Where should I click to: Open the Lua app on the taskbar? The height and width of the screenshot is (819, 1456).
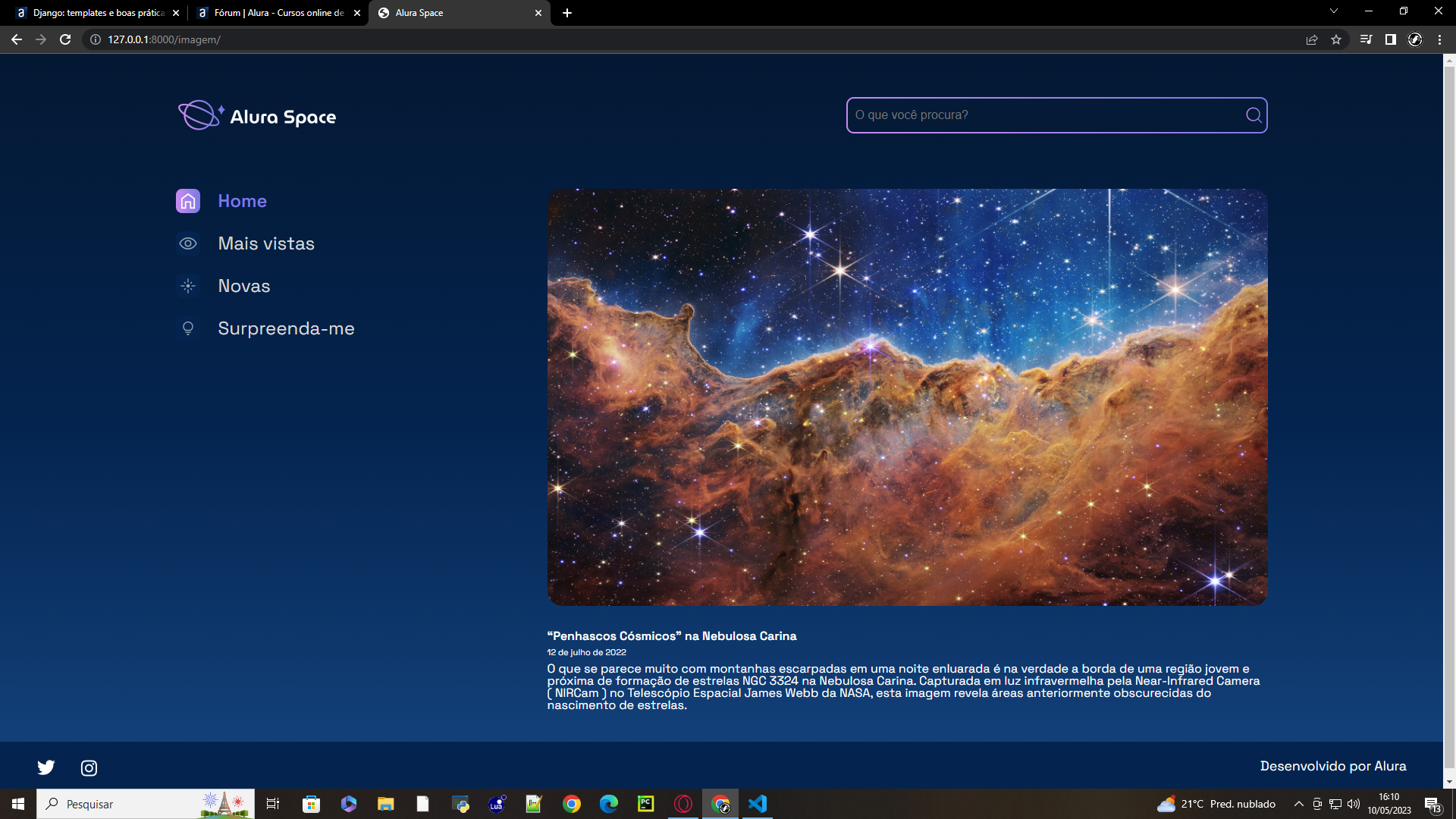point(497,804)
